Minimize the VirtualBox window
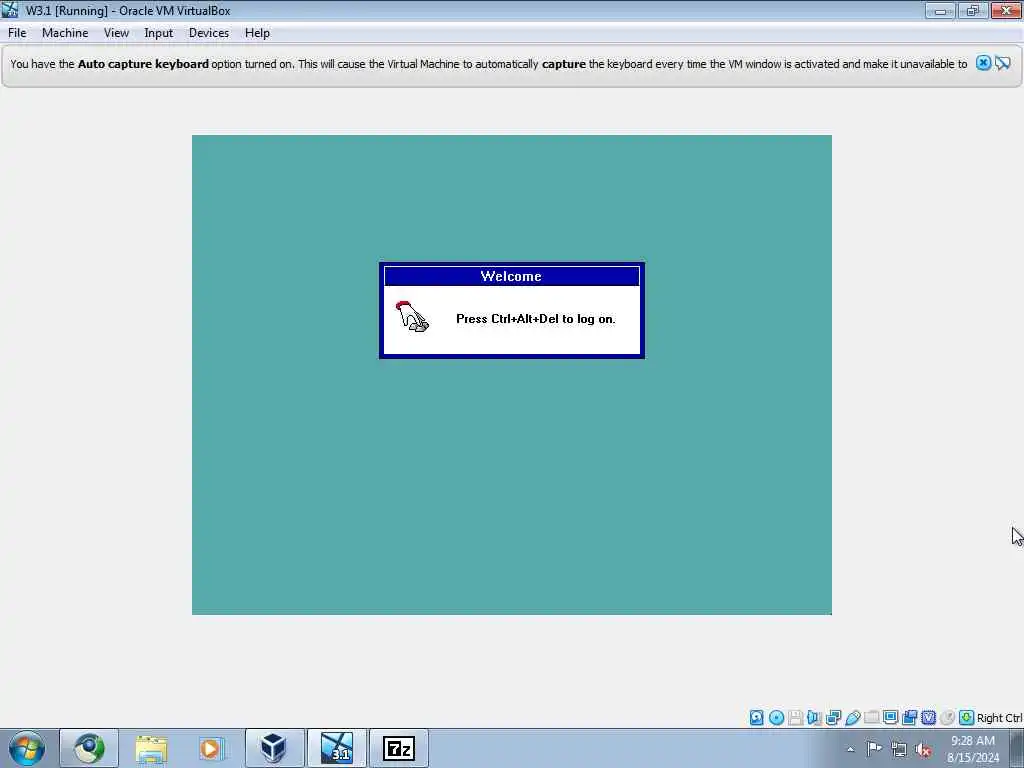This screenshot has width=1024, height=768. click(x=940, y=10)
